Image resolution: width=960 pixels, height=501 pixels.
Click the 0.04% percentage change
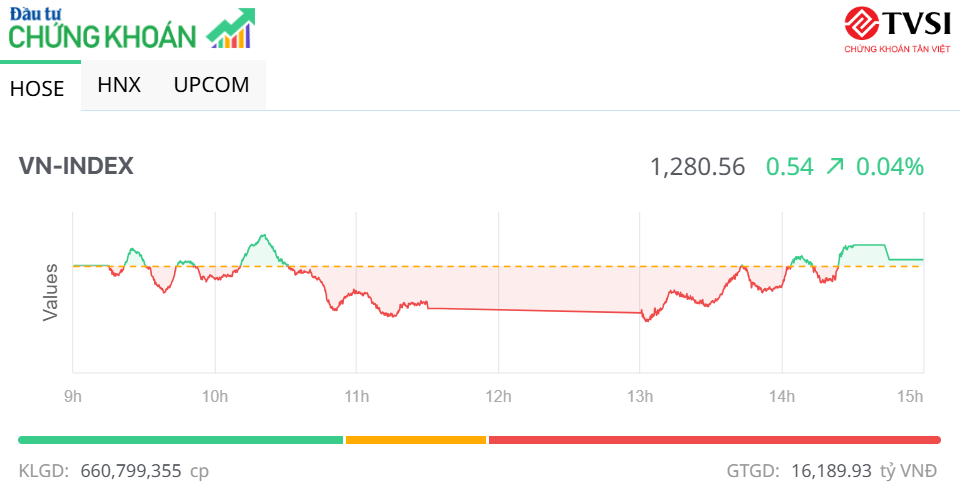click(x=889, y=167)
